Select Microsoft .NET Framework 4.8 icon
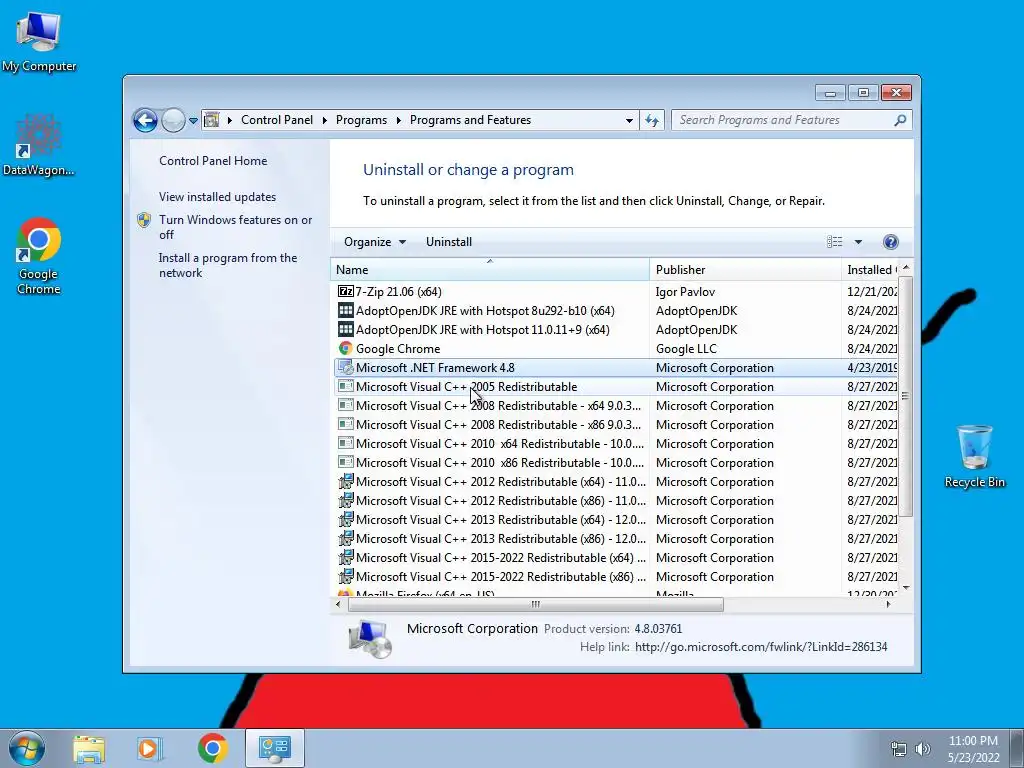1024x768 pixels. (x=345, y=368)
